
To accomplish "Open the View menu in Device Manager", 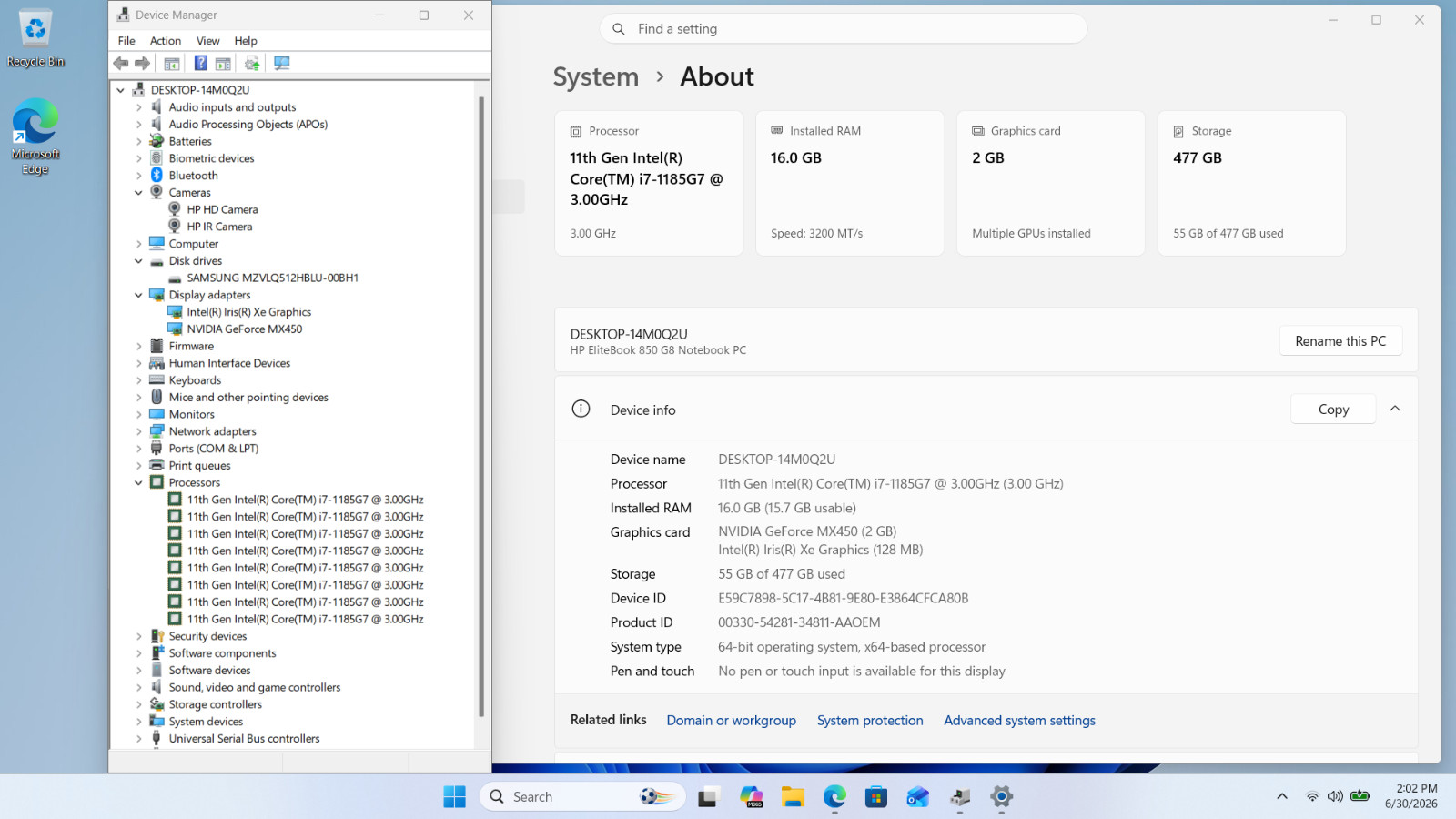I will point(208,41).
